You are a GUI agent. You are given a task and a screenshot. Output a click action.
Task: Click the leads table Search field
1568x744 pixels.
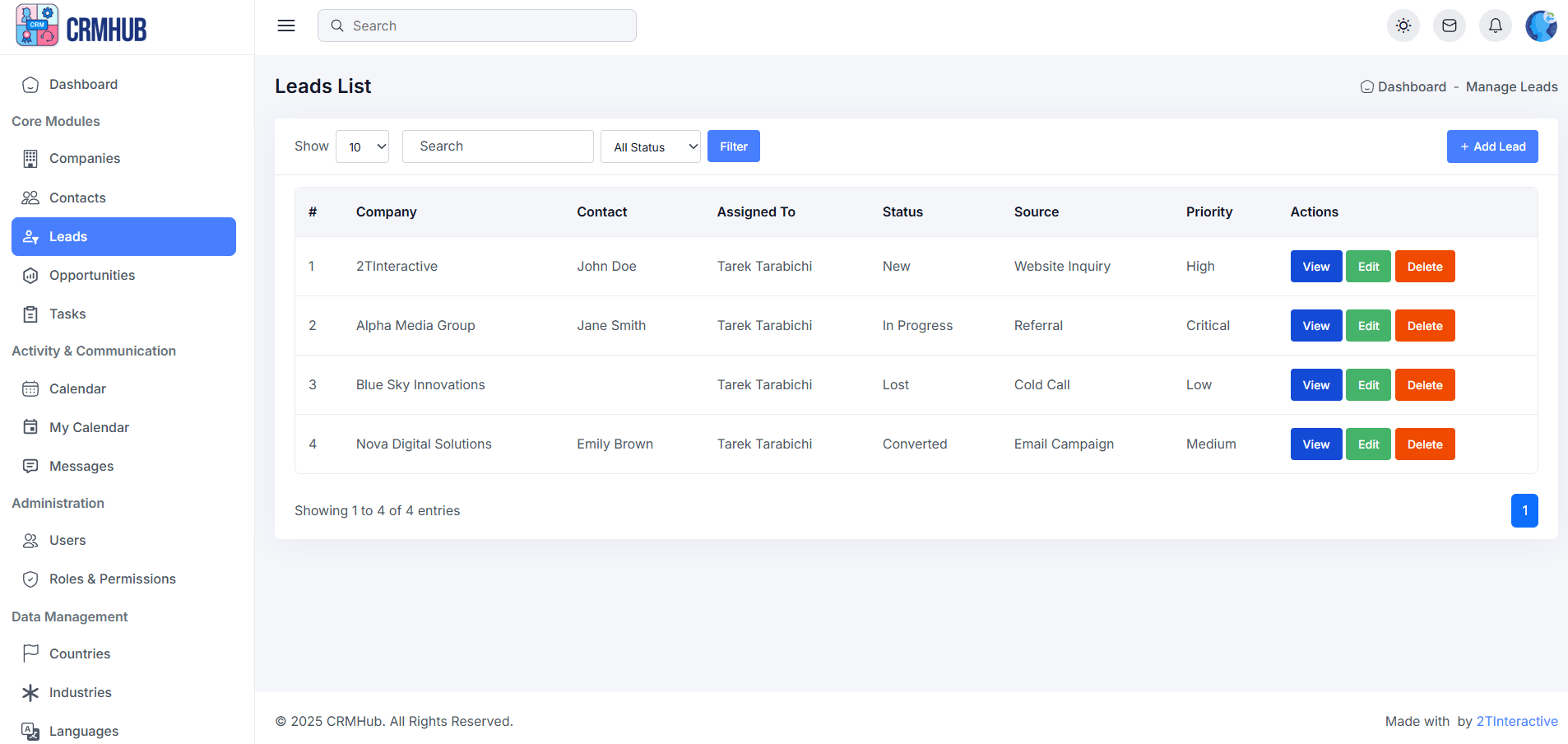coord(497,146)
